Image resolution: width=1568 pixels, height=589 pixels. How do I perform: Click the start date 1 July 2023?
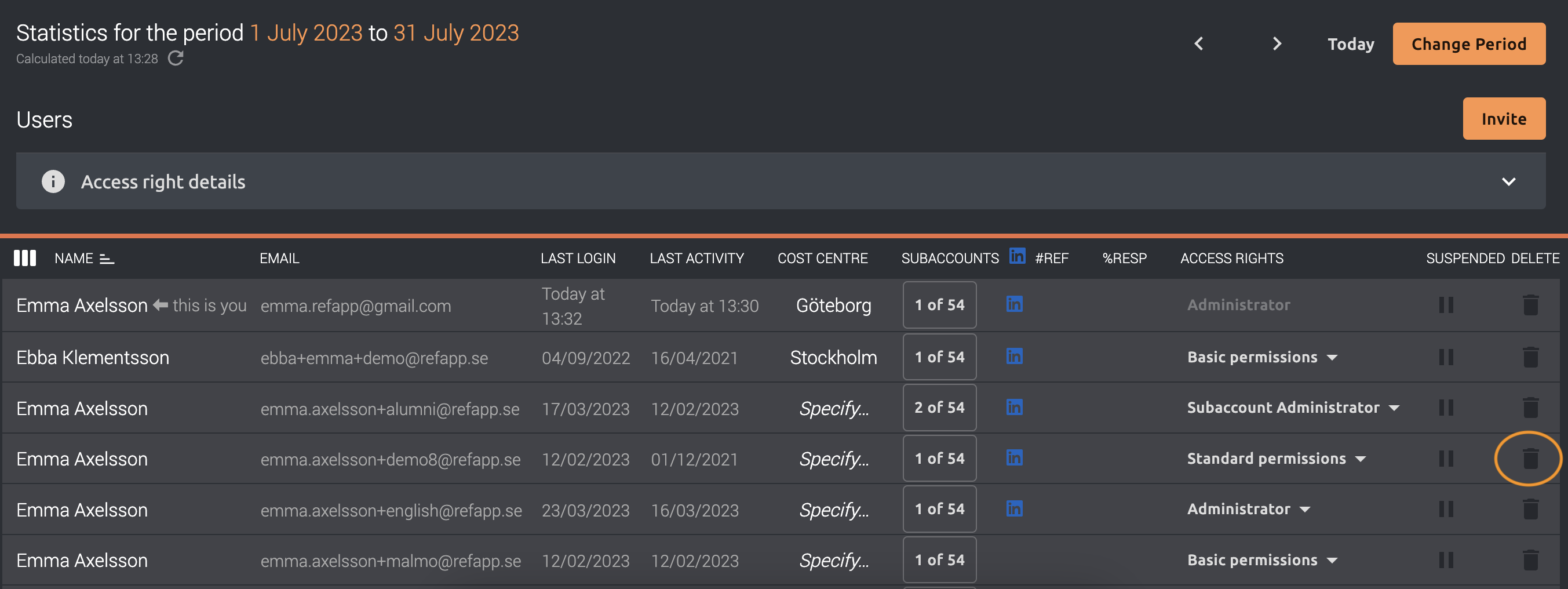tap(306, 33)
